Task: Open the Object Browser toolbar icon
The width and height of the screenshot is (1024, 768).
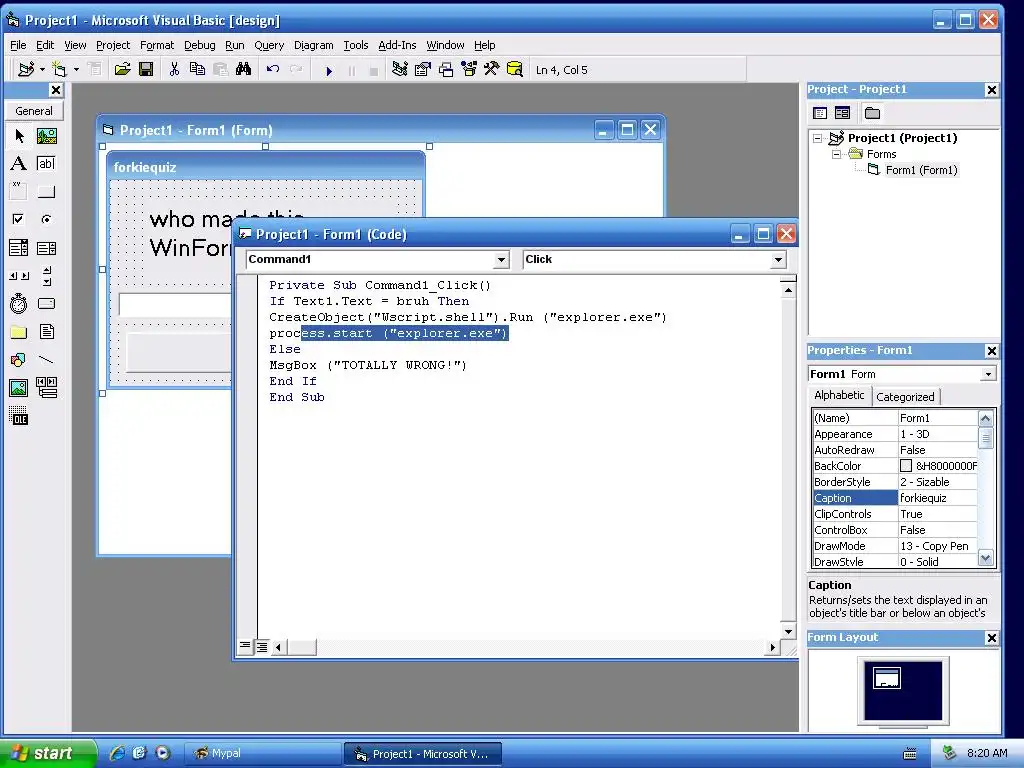Action: coord(469,69)
